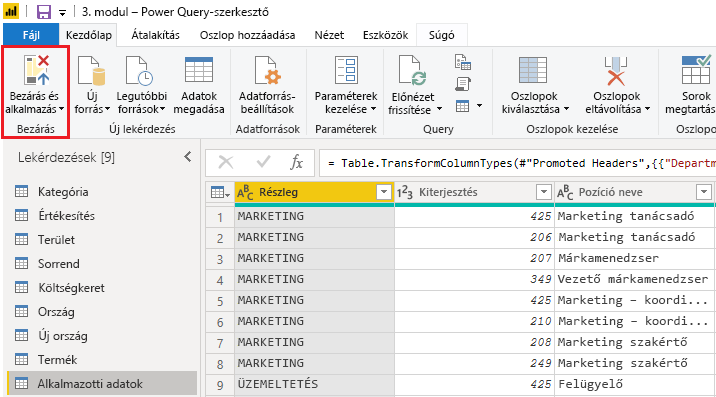The width and height of the screenshot is (716, 397).
Task: Click Adatok megadása enter data icon
Action: [x=199, y=70]
